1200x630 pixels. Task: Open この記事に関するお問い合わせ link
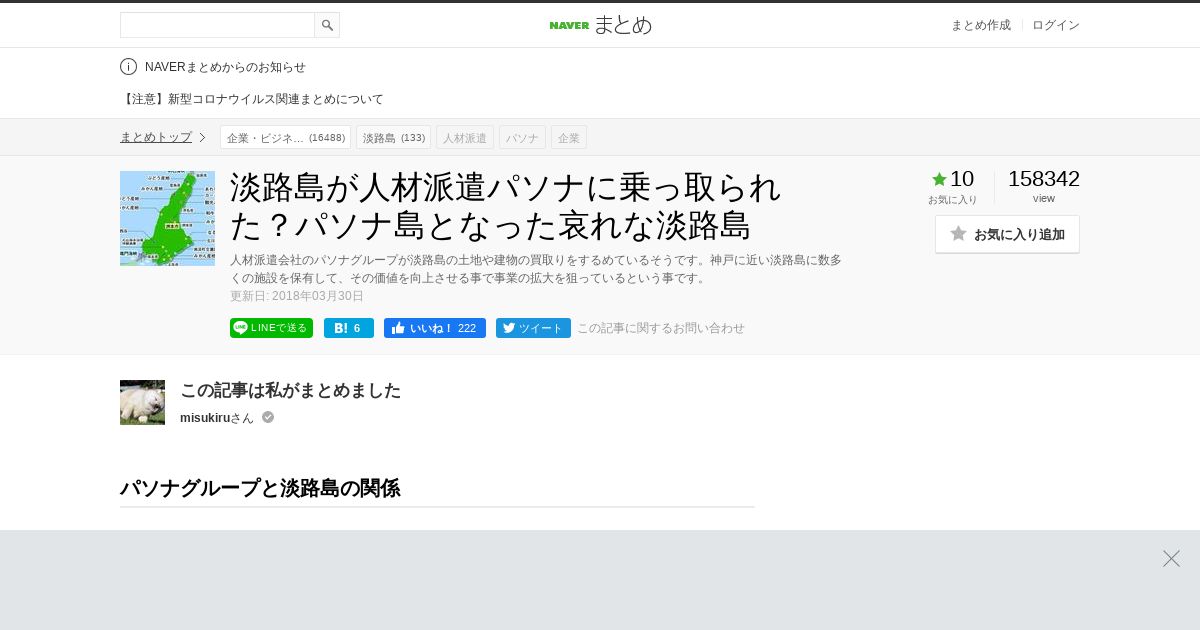tap(661, 328)
